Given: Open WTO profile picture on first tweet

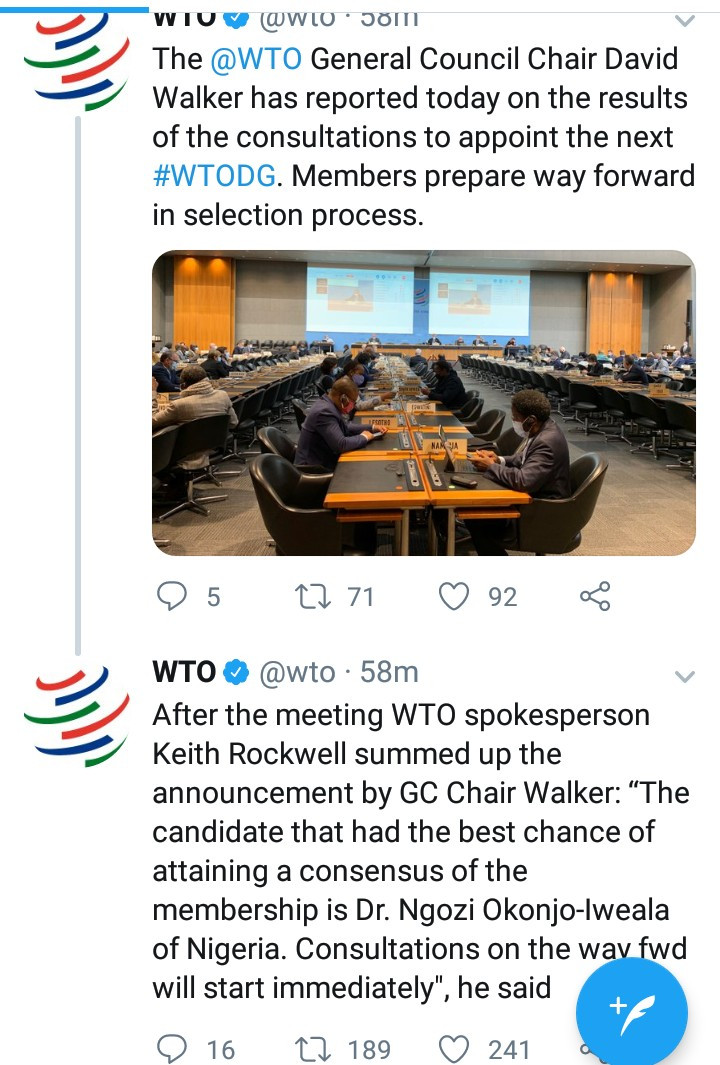Looking at the screenshot, I should point(76,59).
